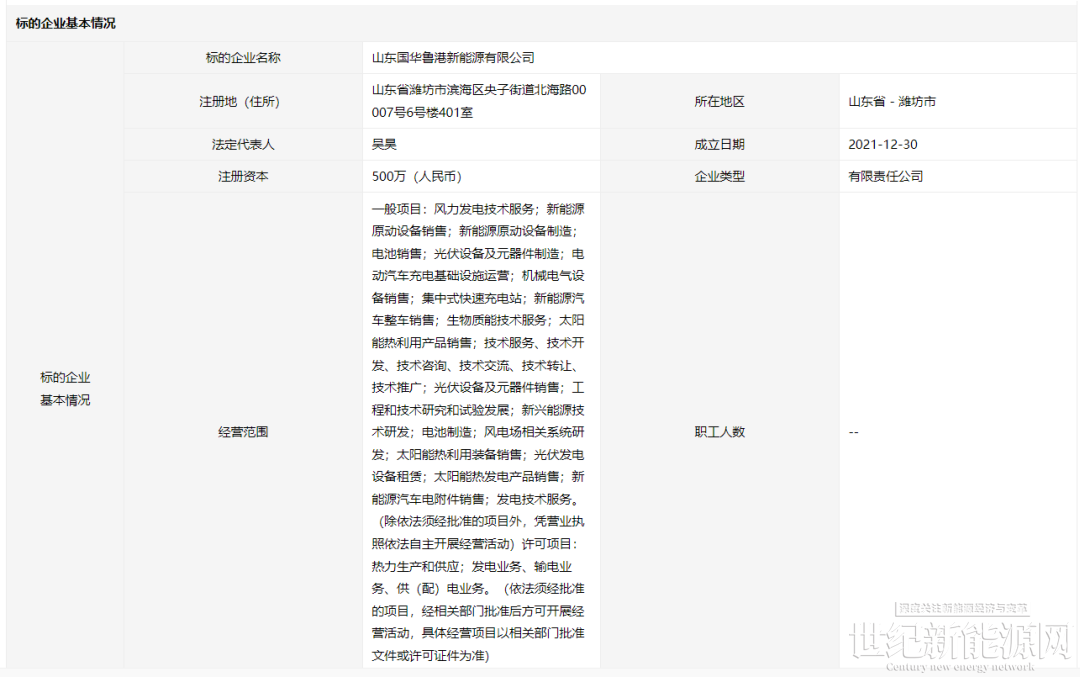
Task: Select the 标的企业名称 label cell
Action: (x=243, y=58)
